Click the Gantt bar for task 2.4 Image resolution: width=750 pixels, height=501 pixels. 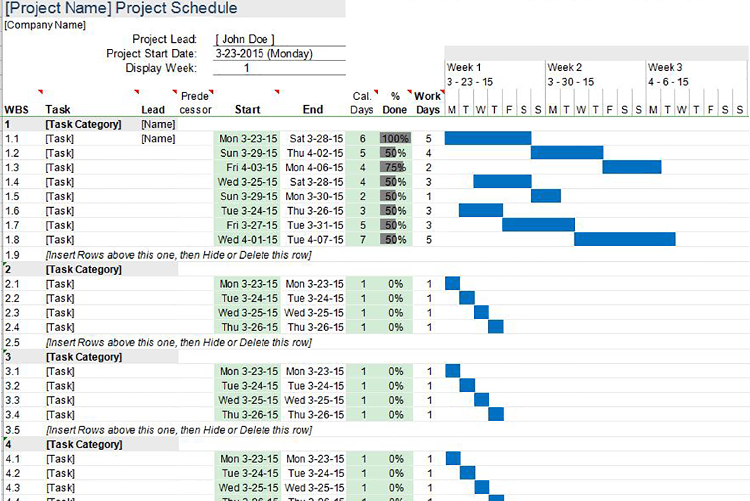tap(496, 327)
